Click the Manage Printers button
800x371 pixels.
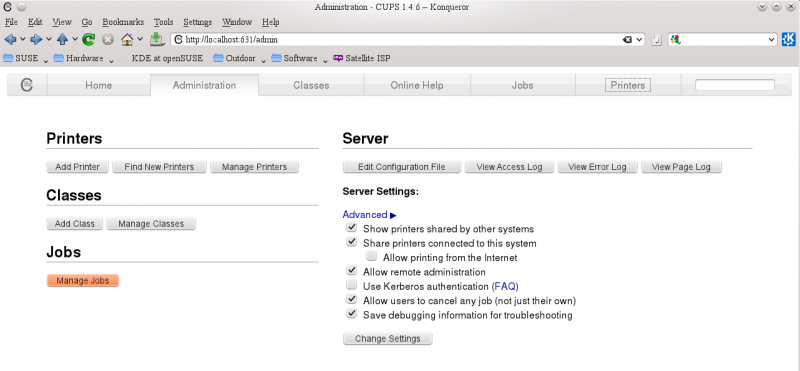tap(254, 167)
